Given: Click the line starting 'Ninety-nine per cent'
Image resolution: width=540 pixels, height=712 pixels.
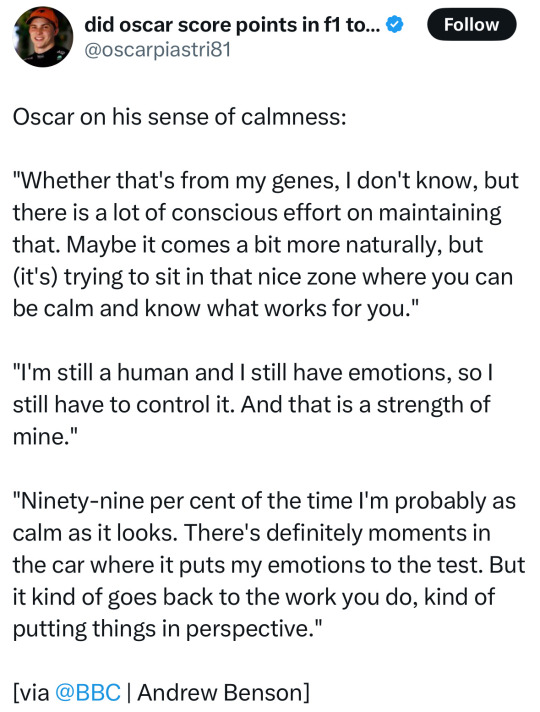Looking at the screenshot, I should (264, 501).
